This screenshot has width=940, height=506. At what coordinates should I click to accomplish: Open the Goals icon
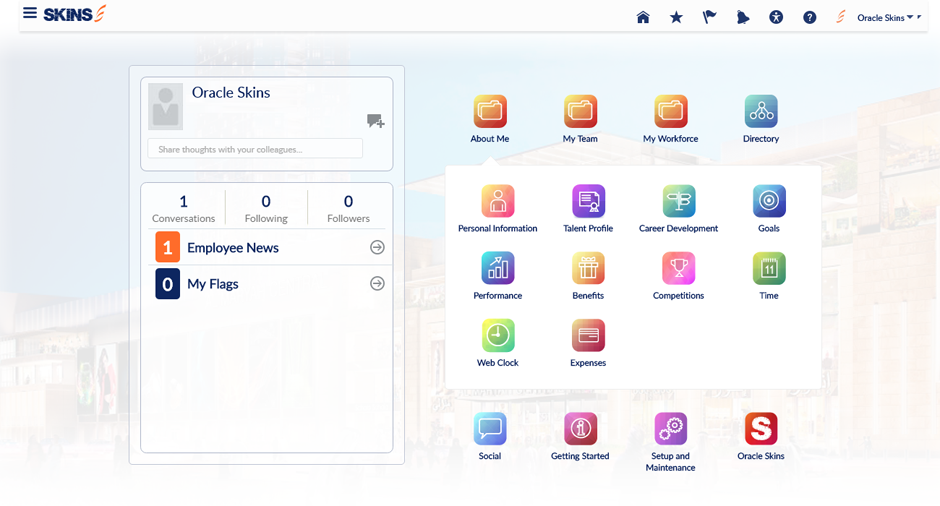click(768, 202)
